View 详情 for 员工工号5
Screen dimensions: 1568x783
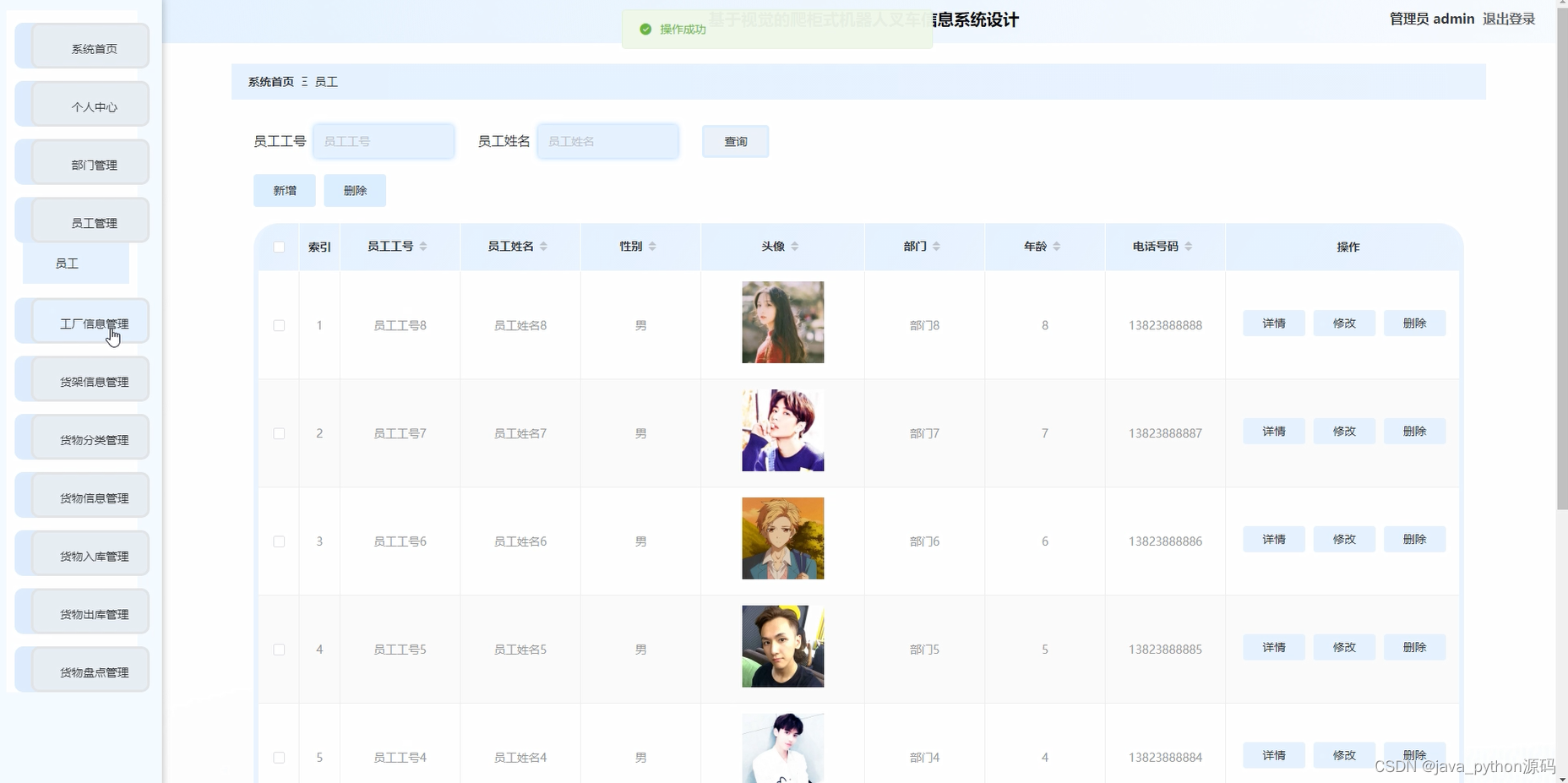[x=1274, y=648]
